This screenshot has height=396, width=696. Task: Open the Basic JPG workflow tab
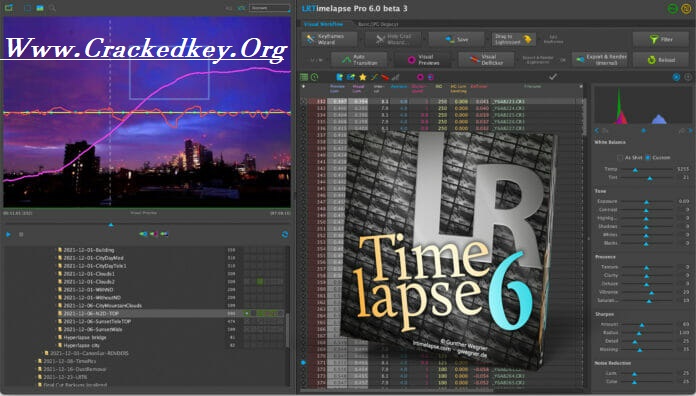click(x=378, y=24)
